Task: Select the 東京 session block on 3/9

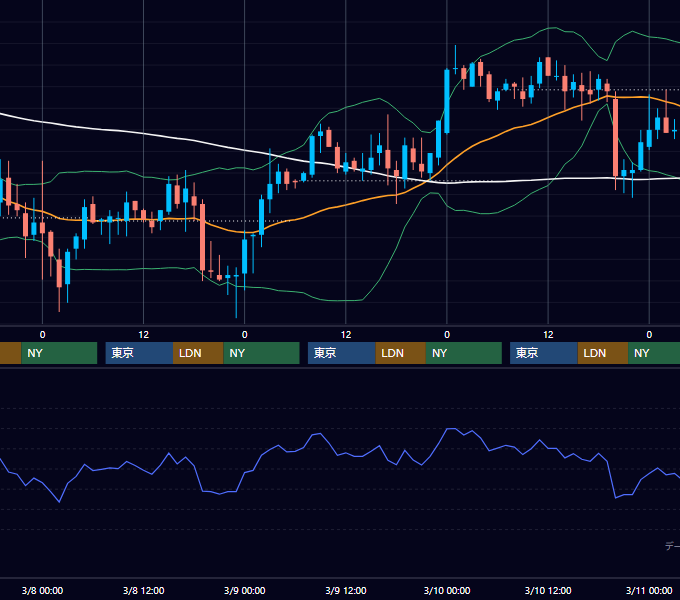Action: pyautogui.click(x=342, y=353)
